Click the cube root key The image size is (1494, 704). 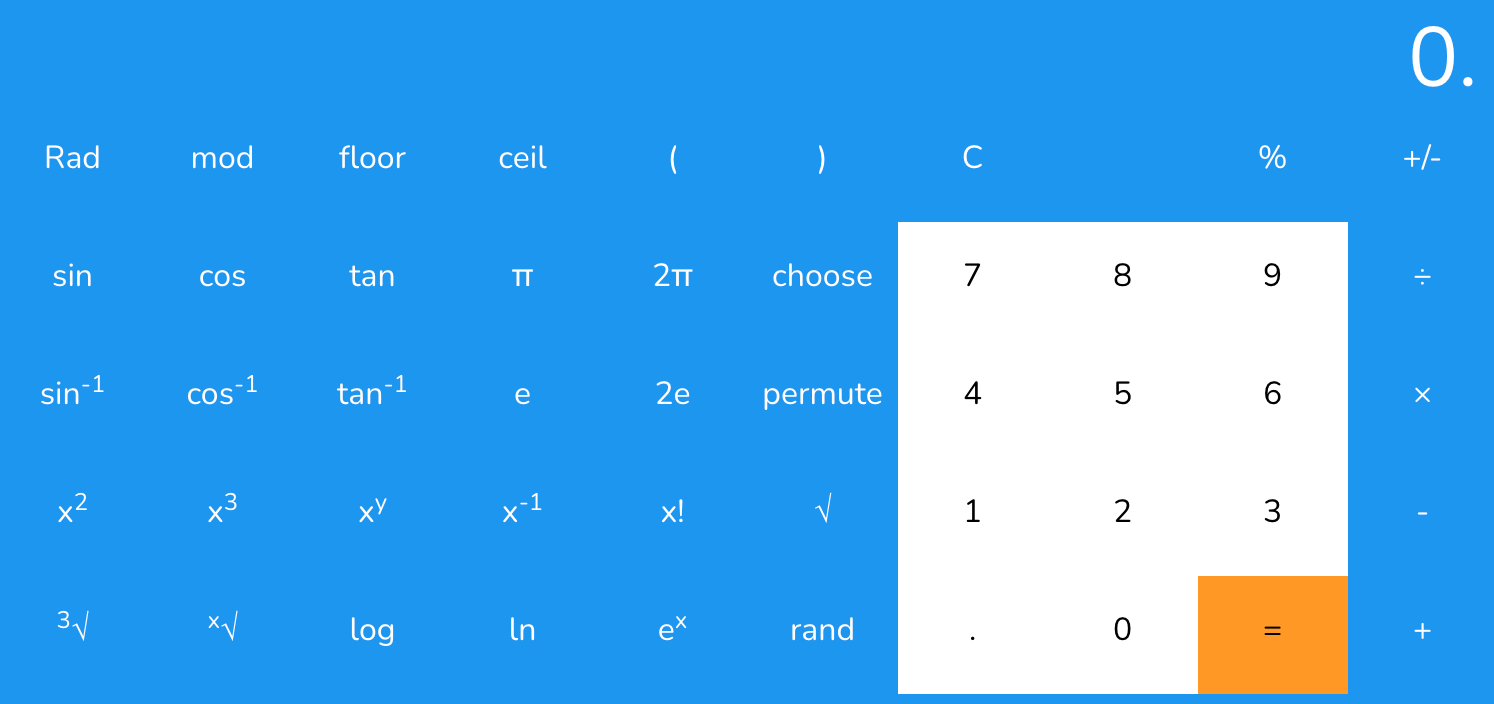[x=71, y=630]
